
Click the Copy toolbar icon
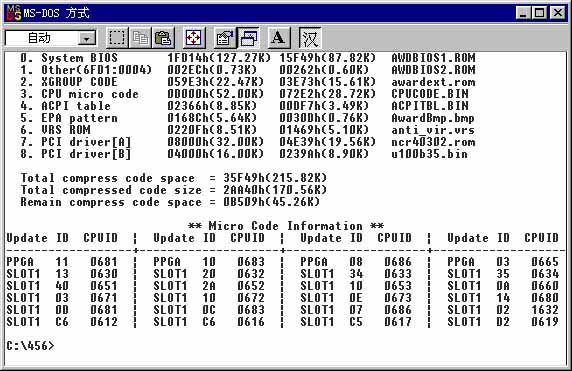[140, 38]
